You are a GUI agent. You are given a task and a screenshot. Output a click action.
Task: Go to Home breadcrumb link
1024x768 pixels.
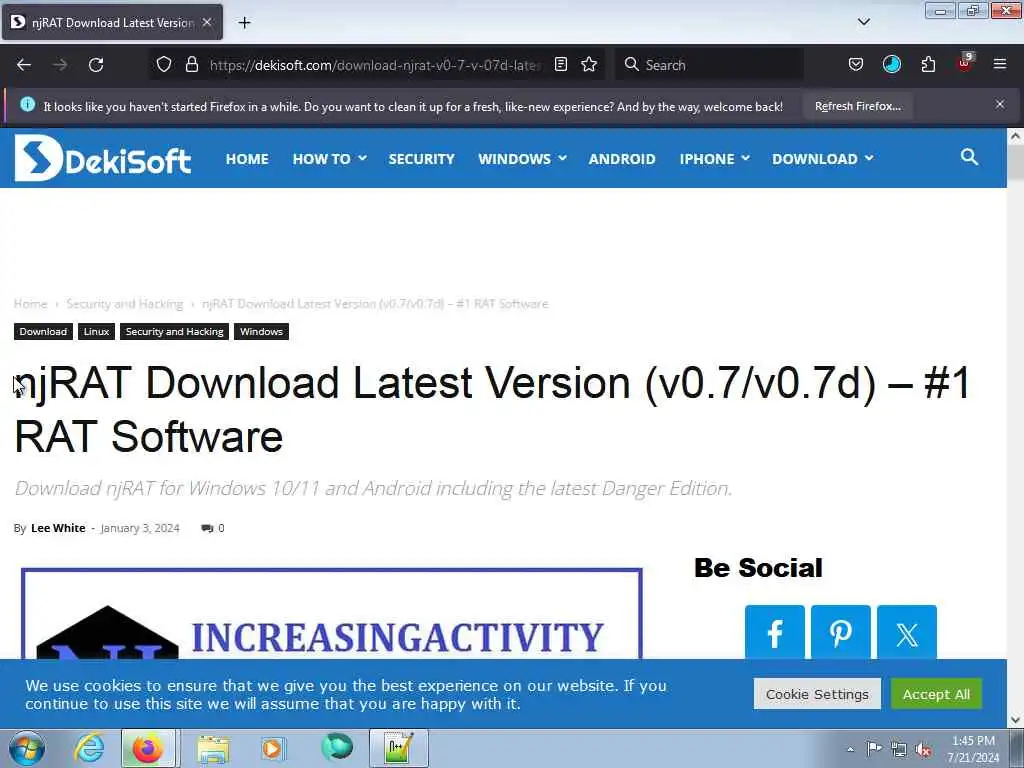pos(31,304)
